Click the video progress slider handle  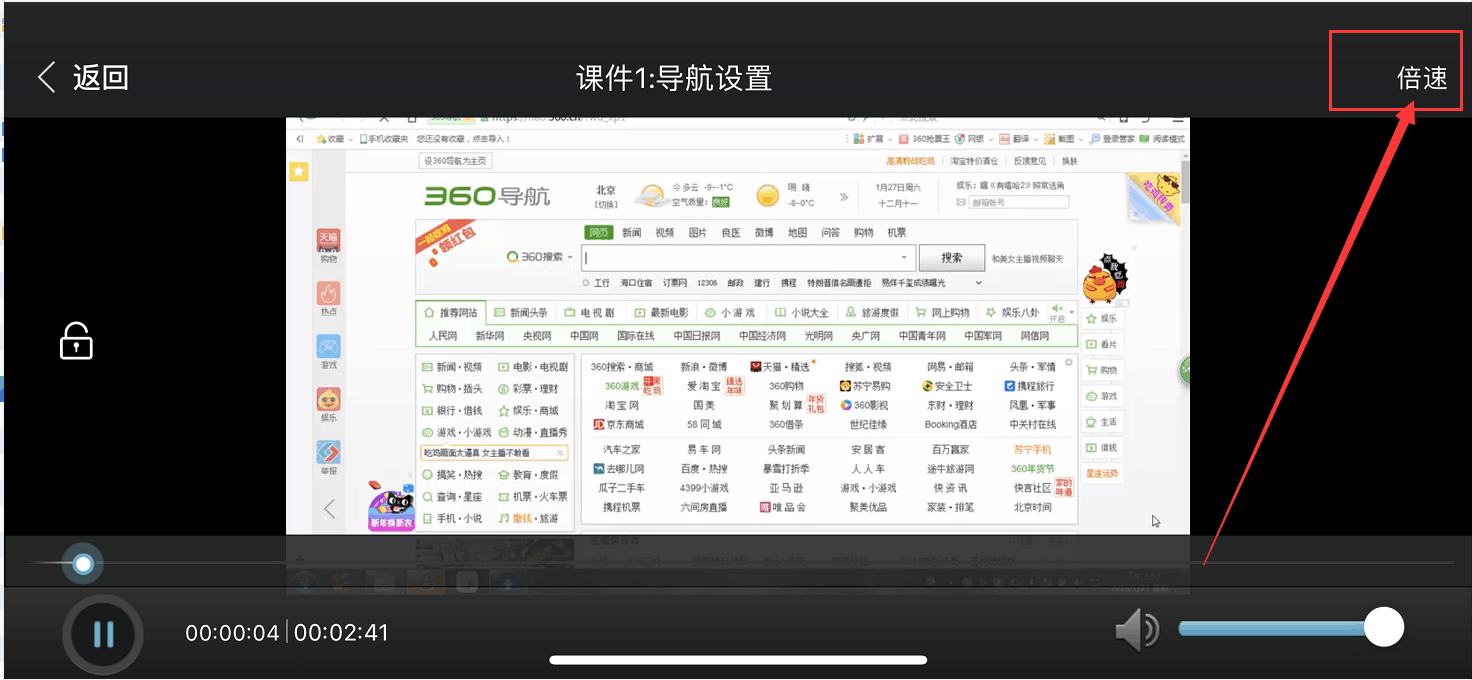(x=83, y=565)
